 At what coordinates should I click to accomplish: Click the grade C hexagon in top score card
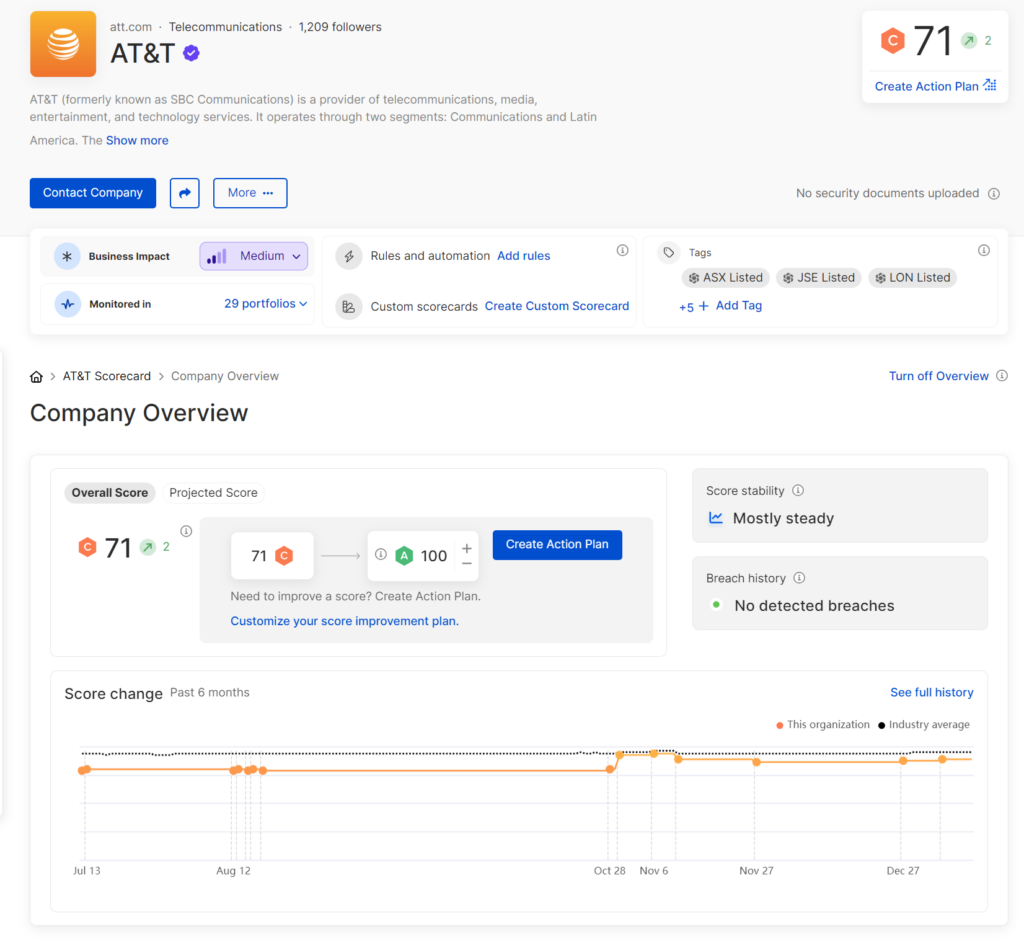click(x=892, y=40)
